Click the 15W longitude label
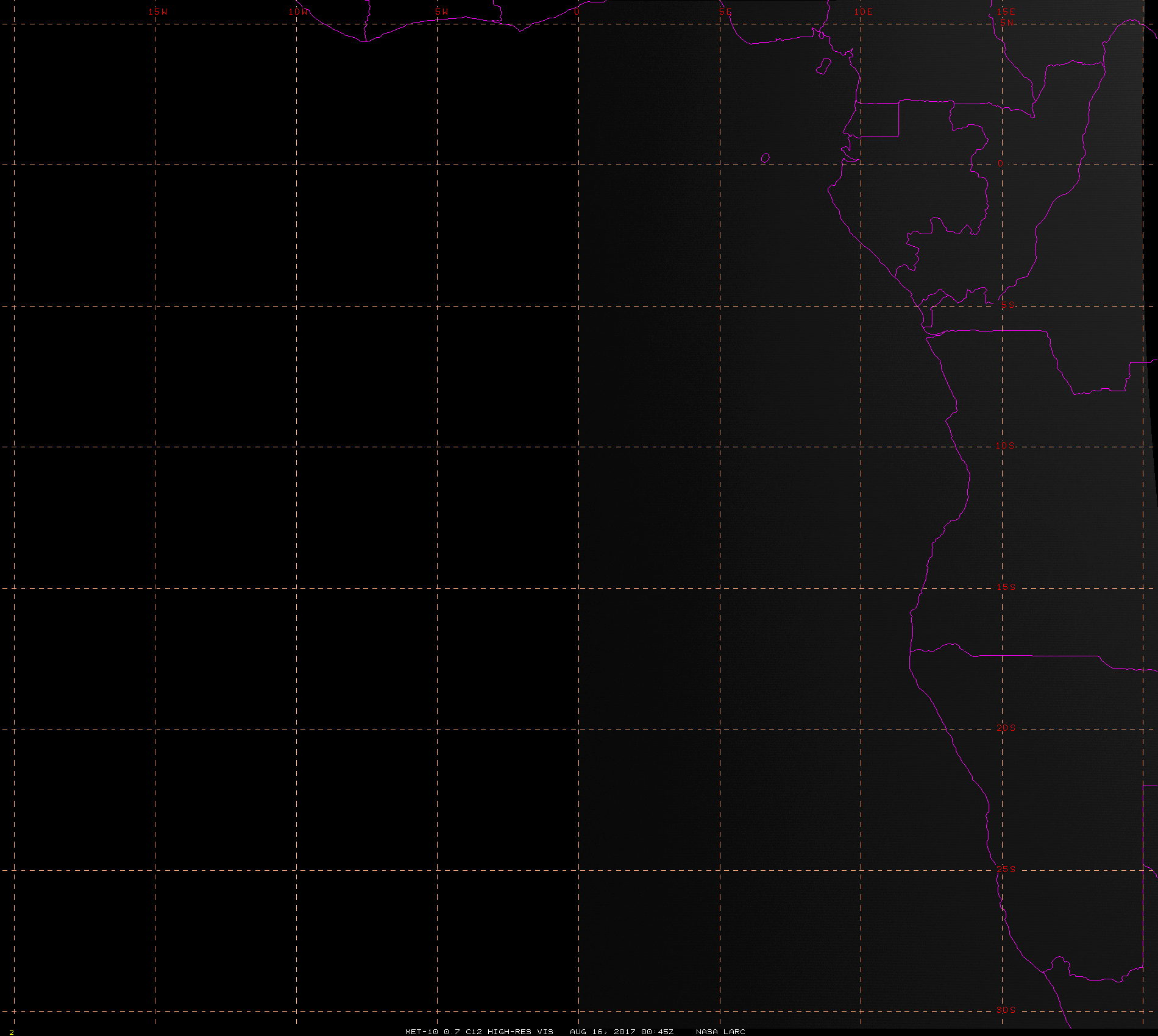 (x=158, y=12)
